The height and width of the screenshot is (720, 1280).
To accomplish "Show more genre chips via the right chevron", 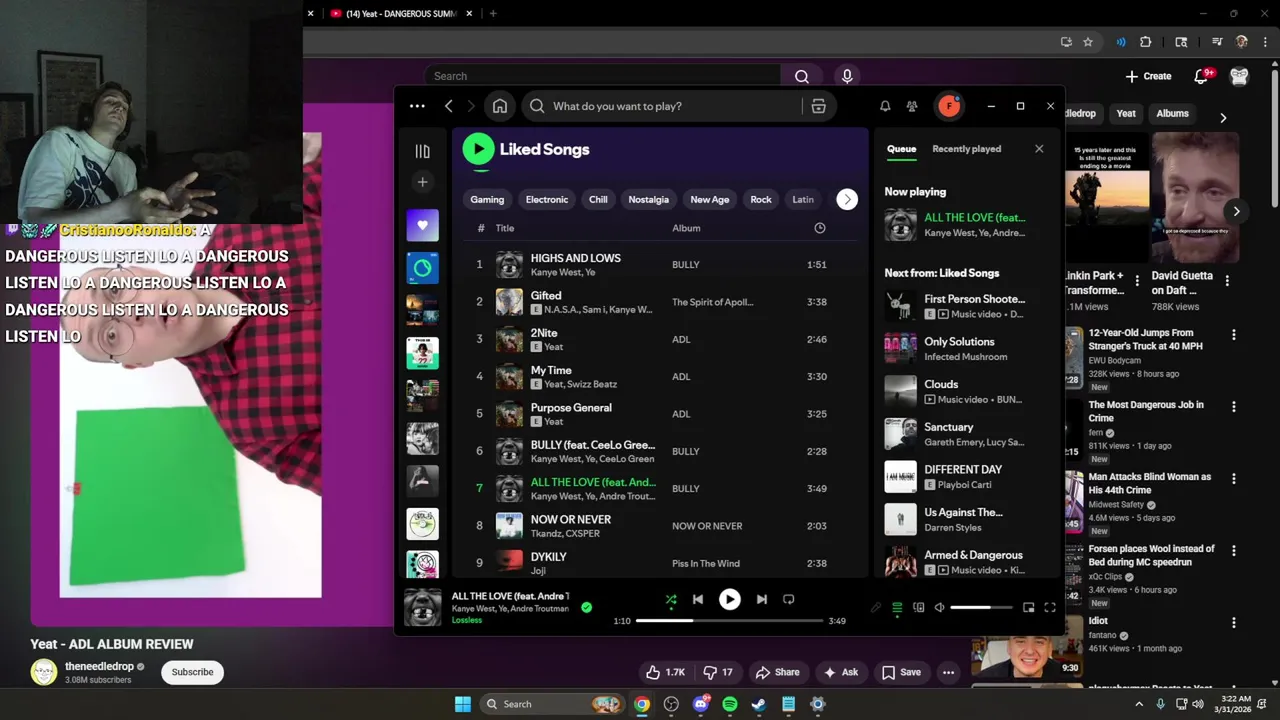I will [847, 199].
